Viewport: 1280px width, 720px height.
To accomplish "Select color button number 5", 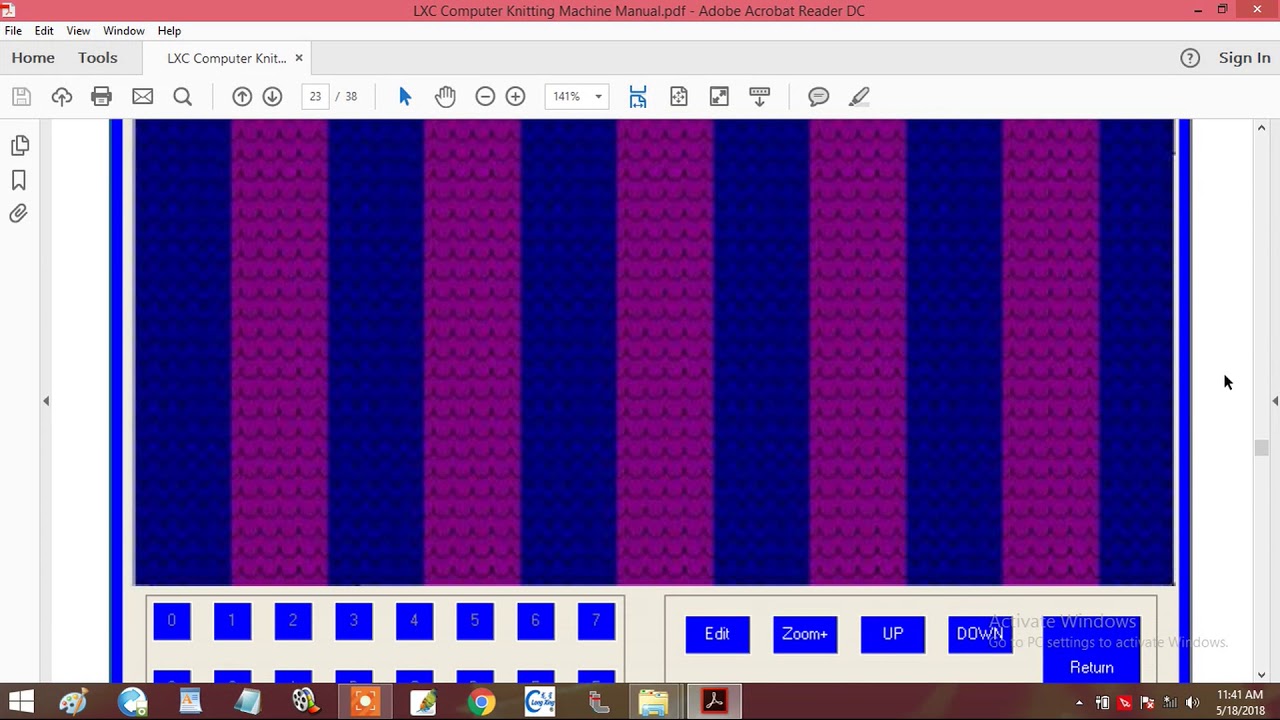I will pyautogui.click(x=475, y=621).
